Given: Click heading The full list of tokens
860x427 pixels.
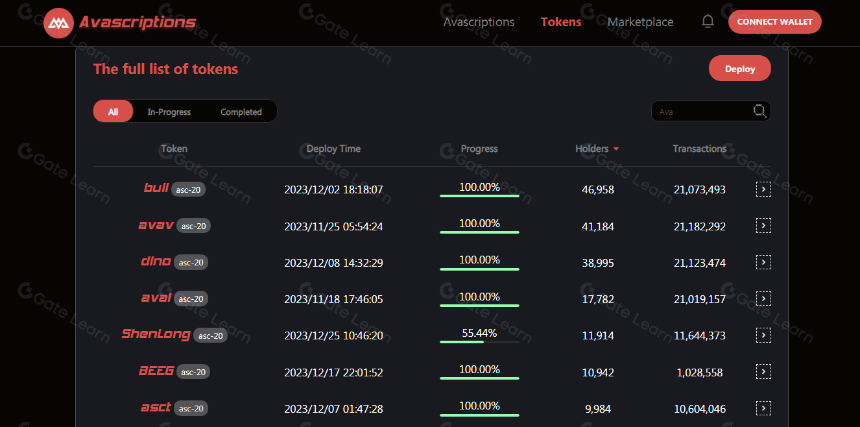Looking at the screenshot, I should coord(166,69).
